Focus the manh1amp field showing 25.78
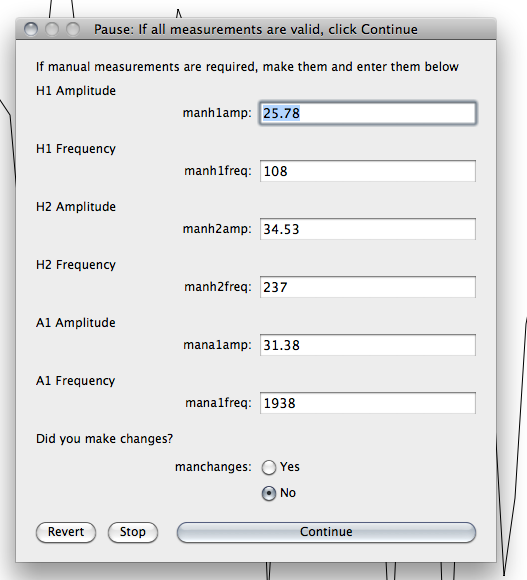Viewport: 527px width, 580px height. tap(368, 113)
